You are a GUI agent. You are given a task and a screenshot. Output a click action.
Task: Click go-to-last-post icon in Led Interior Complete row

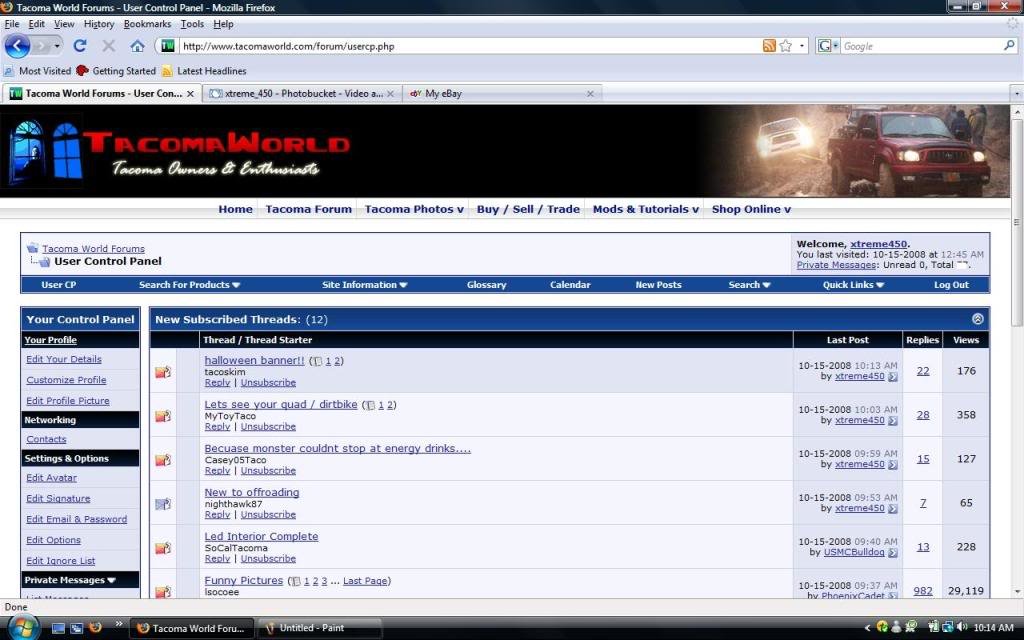coord(893,552)
